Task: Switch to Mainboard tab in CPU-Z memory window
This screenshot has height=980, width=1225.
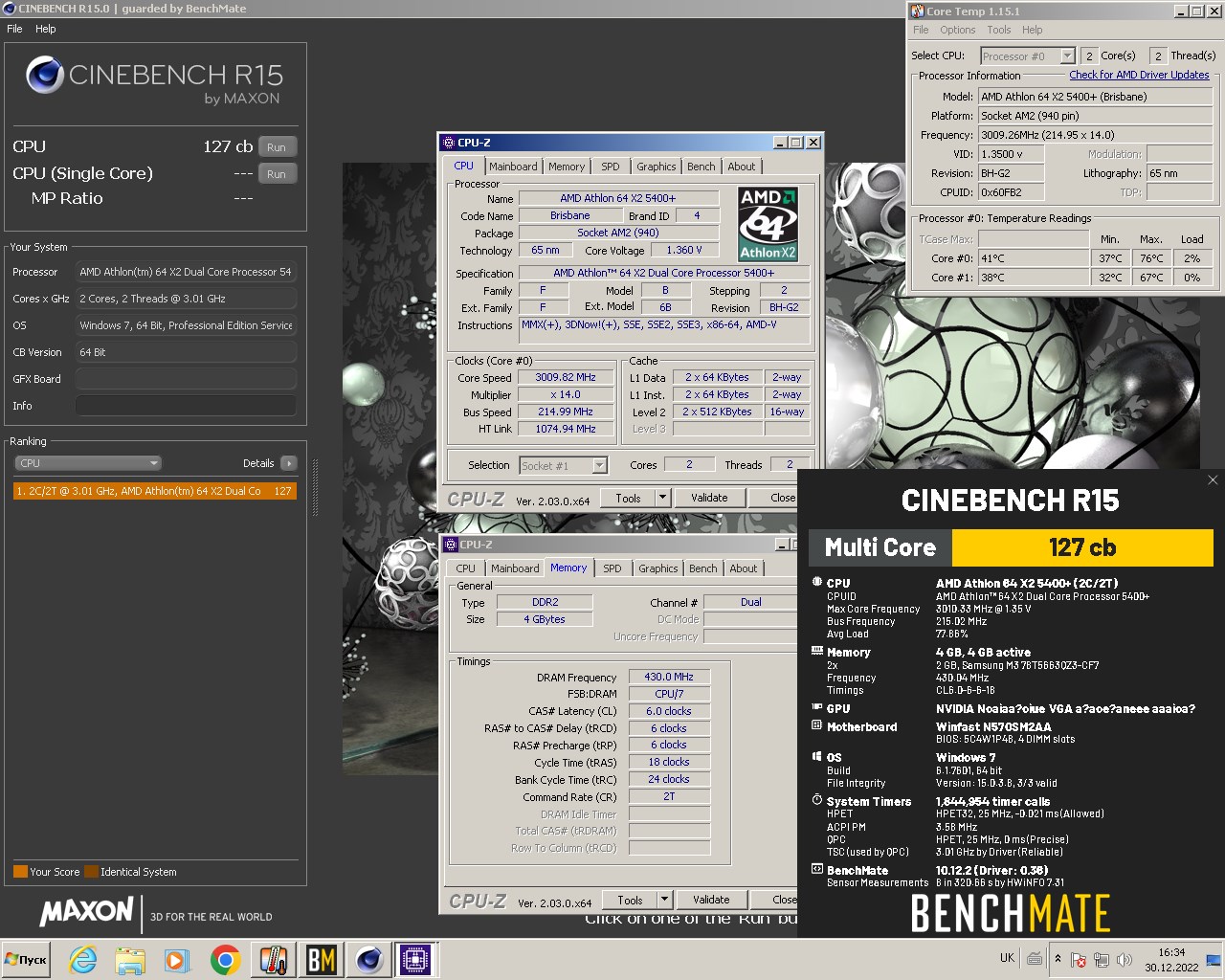Action: [x=515, y=568]
